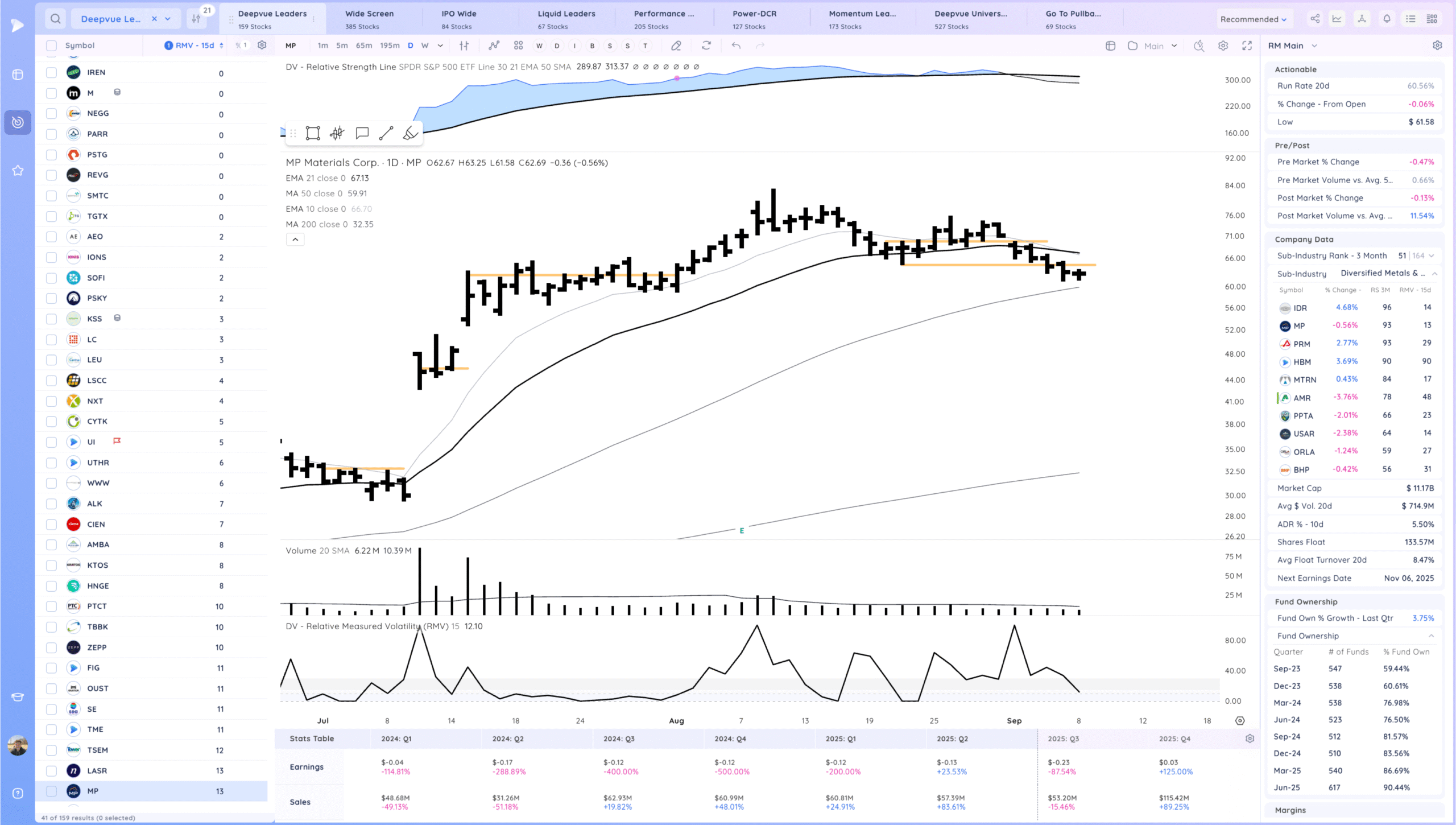Toggle fullscreen chart mode
The width and height of the screenshot is (1456, 825).
coord(1247,46)
